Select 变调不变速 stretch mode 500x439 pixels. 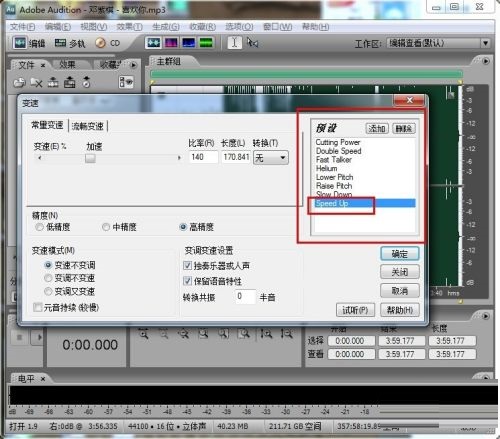pos(48,278)
